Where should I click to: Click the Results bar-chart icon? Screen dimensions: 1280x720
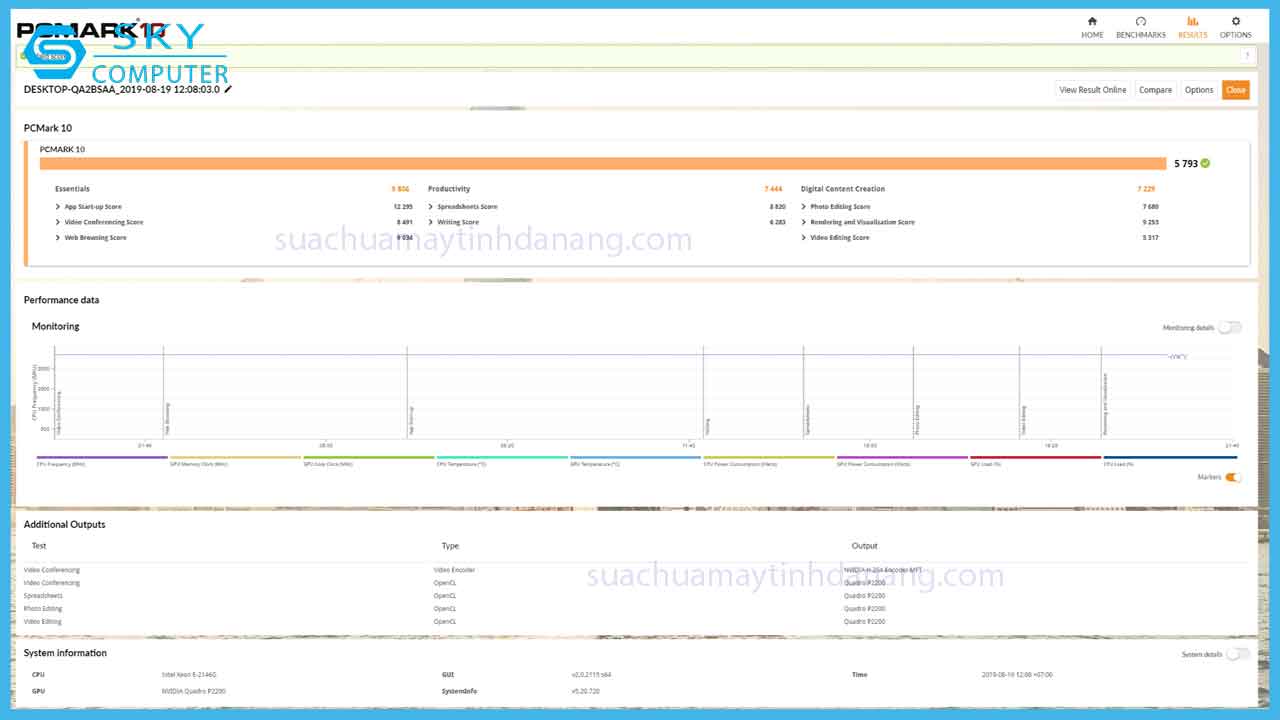pos(1192,21)
